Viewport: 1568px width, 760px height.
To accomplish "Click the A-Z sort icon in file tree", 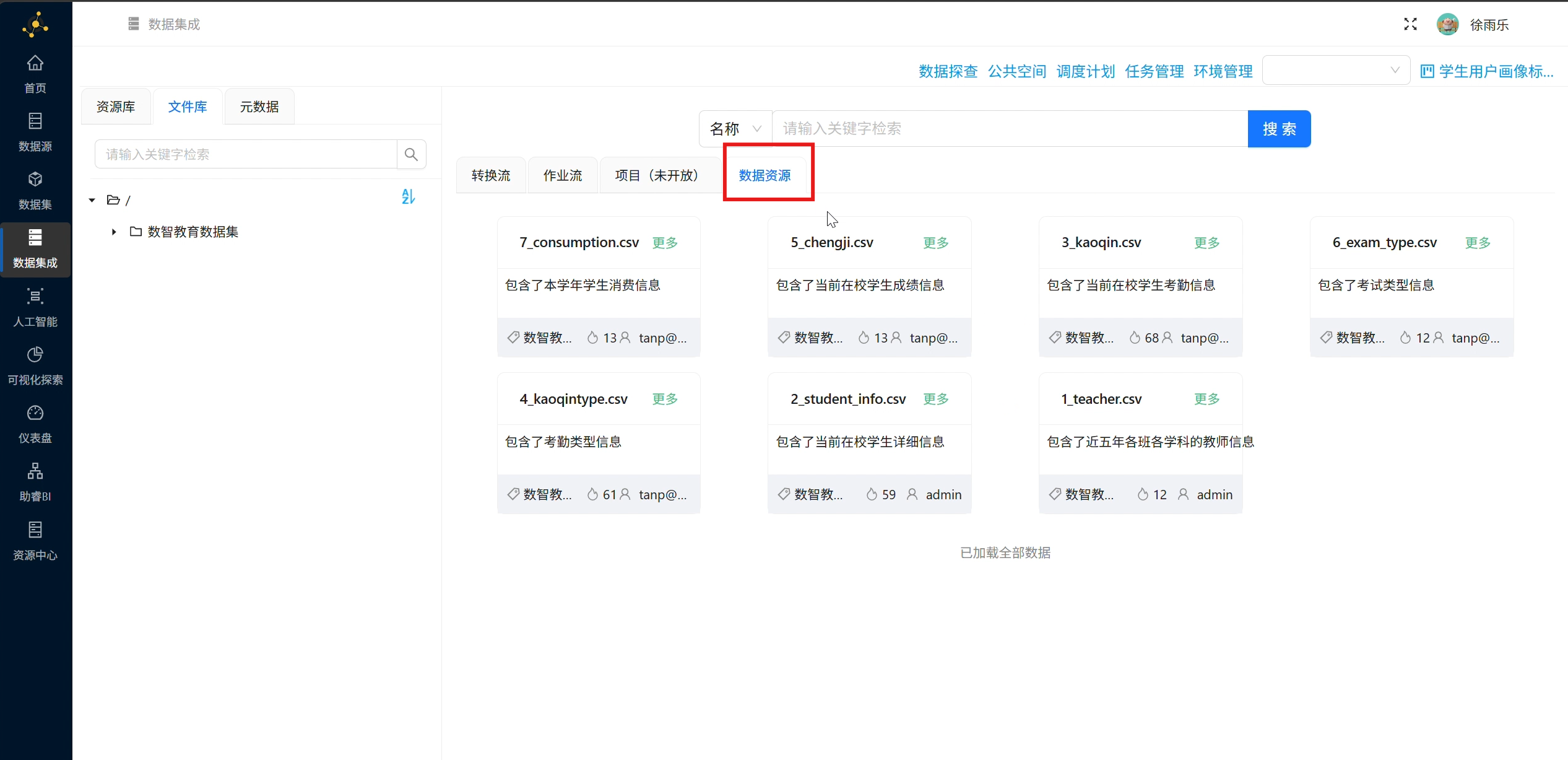I will click(x=408, y=196).
